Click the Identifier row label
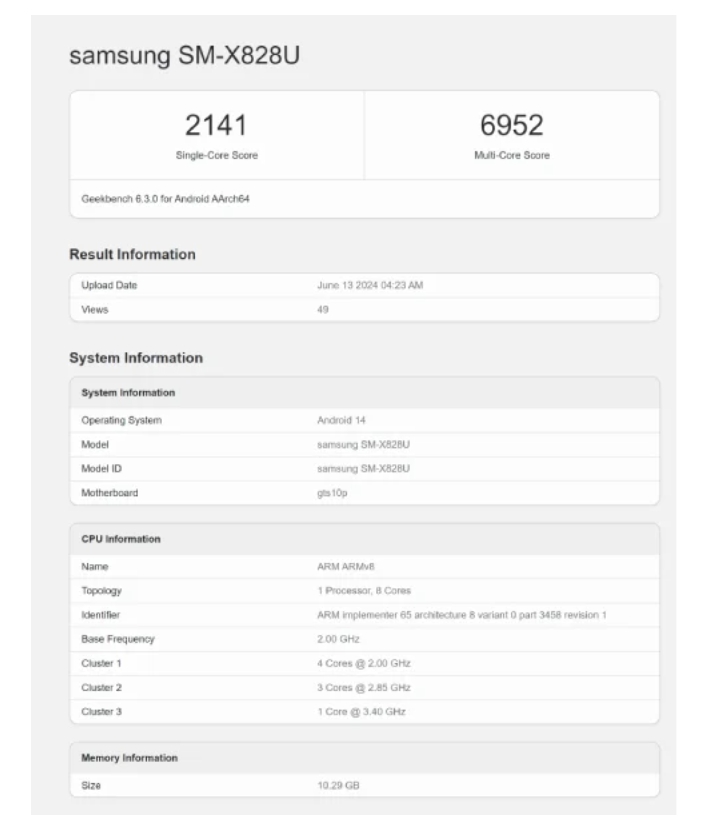The width and height of the screenshot is (705, 825). click(x=100, y=615)
